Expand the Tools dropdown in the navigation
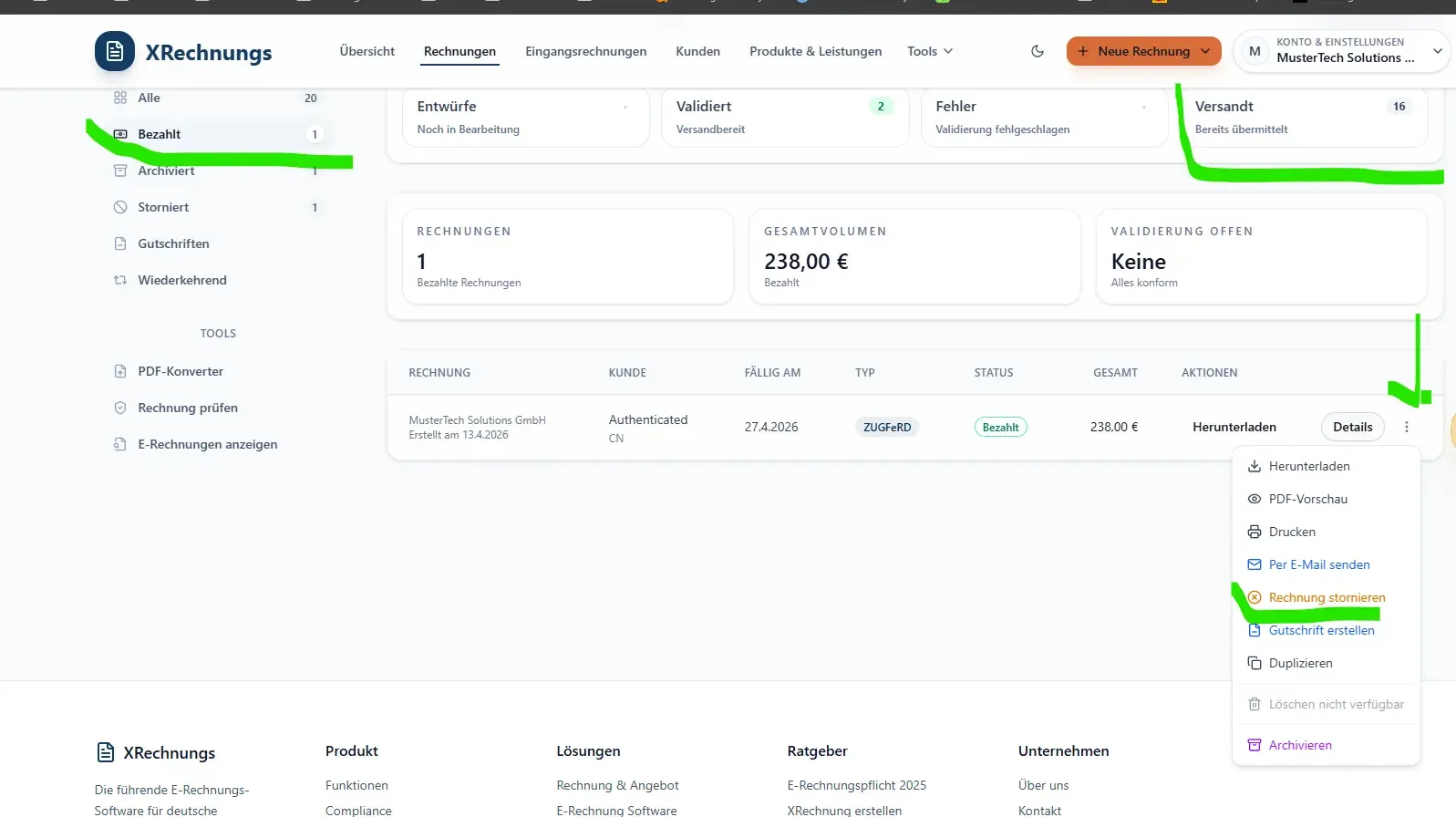The width and height of the screenshot is (1456, 817). [x=930, y=51]
